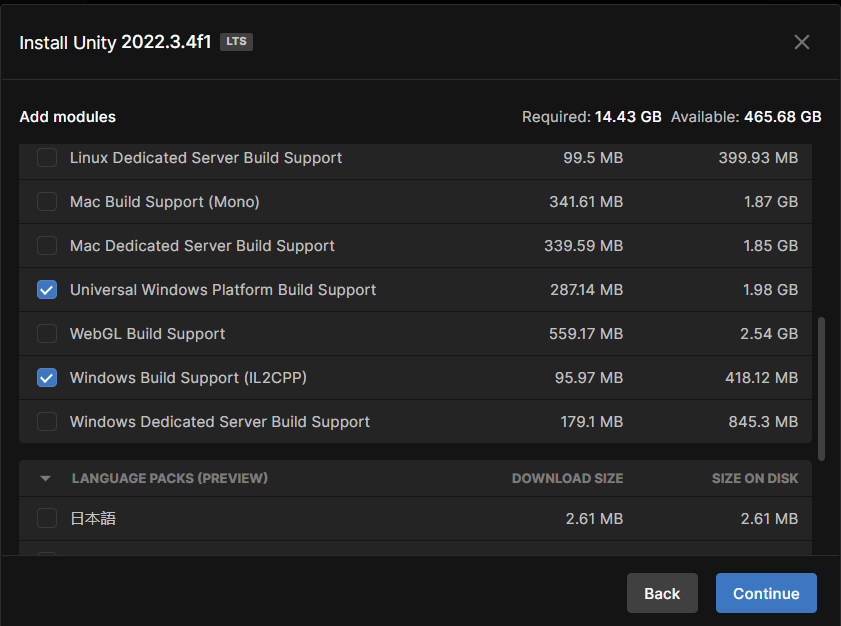Collapse the Language Packs section arrow

tap(46, 478)
